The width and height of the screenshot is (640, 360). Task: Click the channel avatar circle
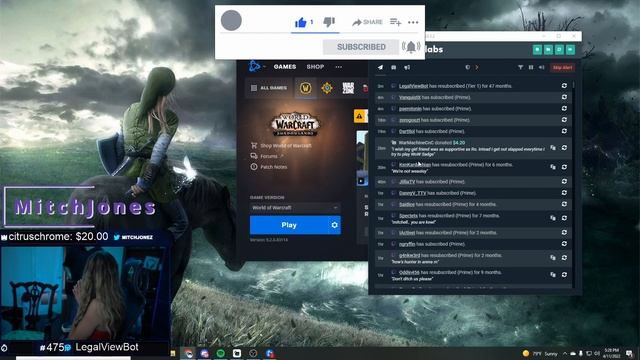point(231,20)
